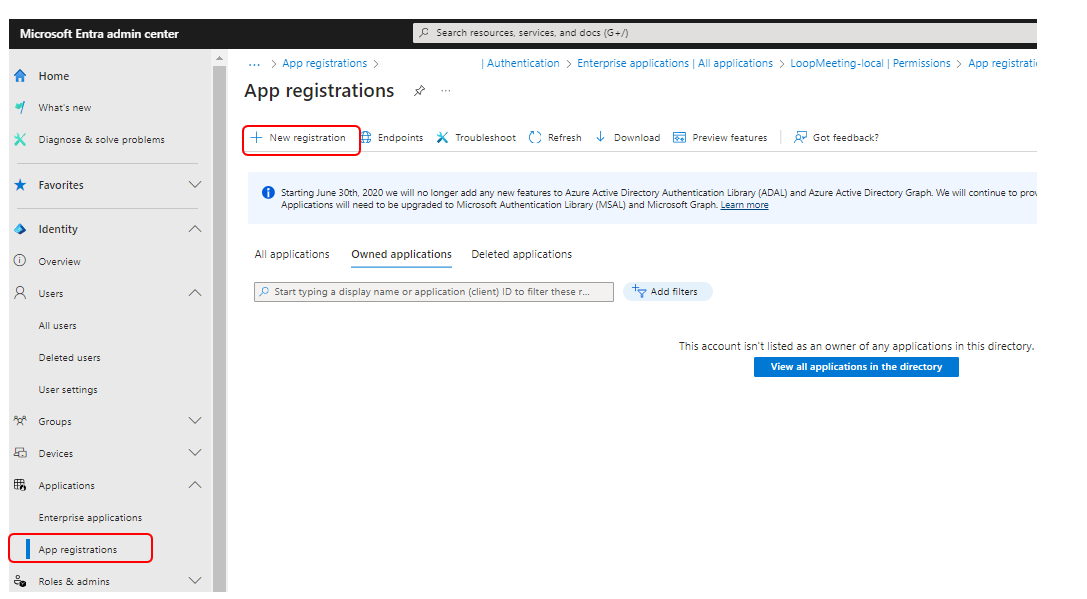Viewport: 1087px width, 599px height.
Task: Click the Favorites star icon
Action: coord(20,185)
